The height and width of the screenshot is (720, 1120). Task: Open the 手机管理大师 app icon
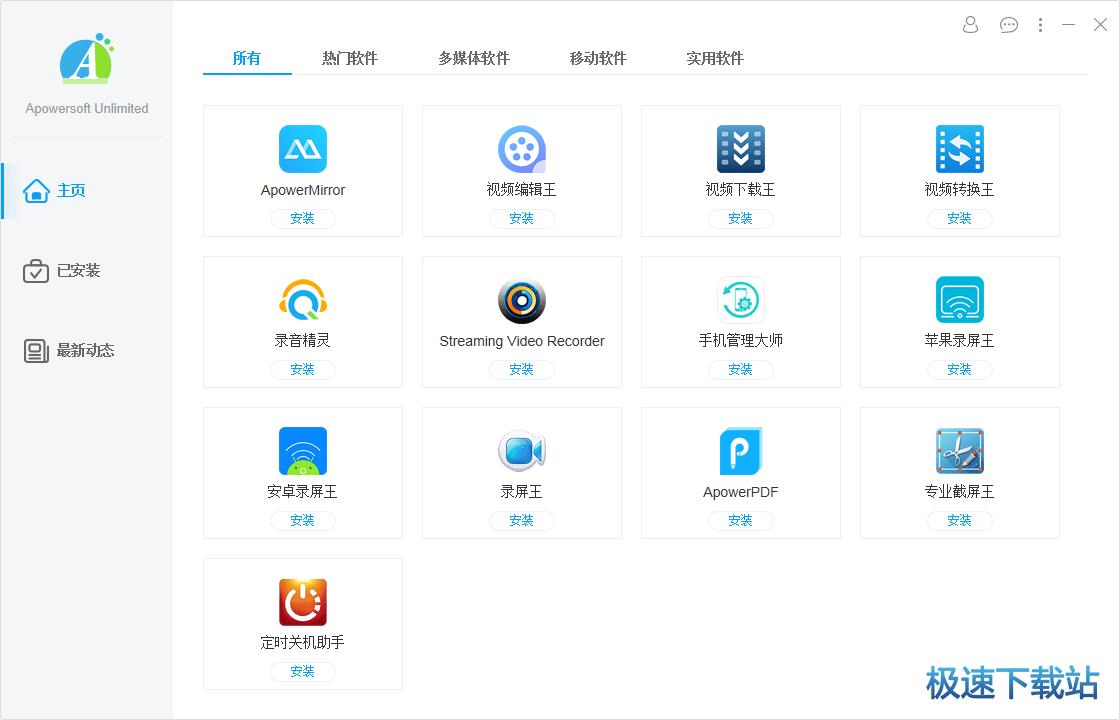(740, 298)
